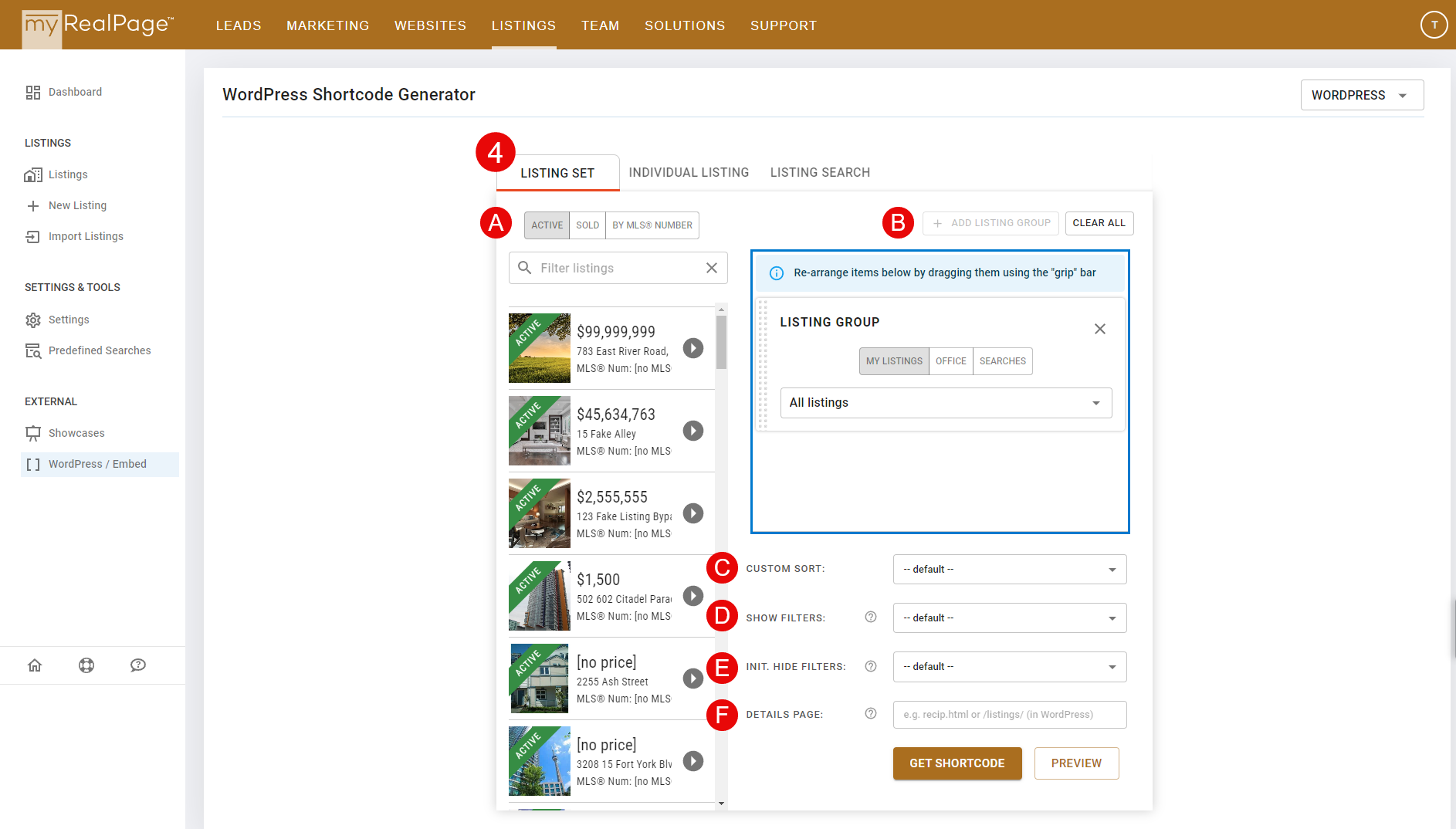Click the Filter listings input field

[x=618, y=268]
